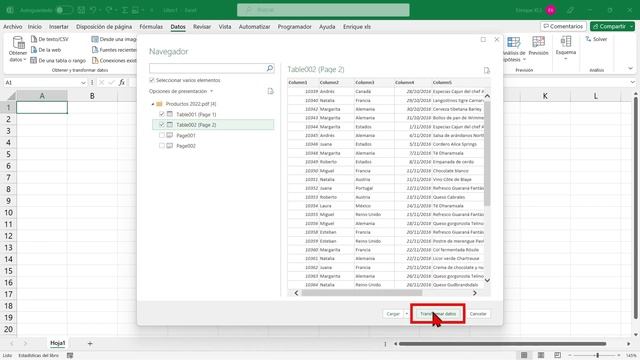This screenshot has width=640, height=360.
Task: Click the pen icon beside the avatar
Action: [x=570, y=10]
